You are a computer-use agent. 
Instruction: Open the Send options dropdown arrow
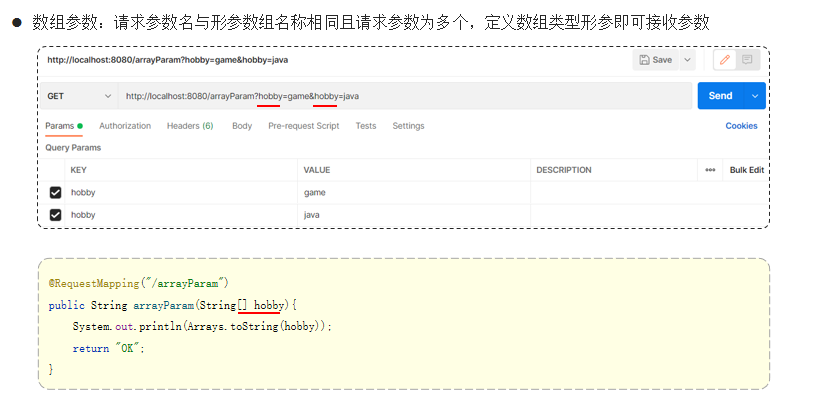pyautogui.click(x=755, y=96)
